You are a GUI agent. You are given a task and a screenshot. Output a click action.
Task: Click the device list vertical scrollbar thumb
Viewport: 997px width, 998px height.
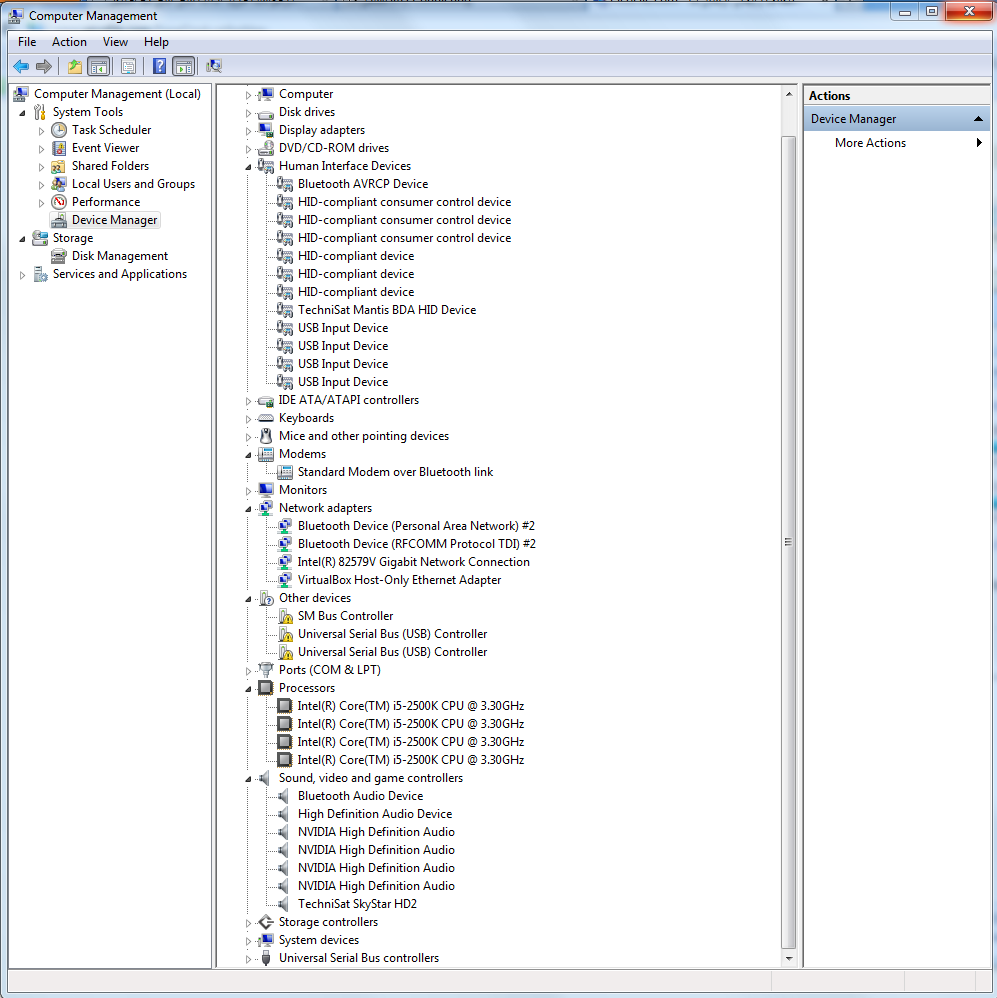(789, 542)
